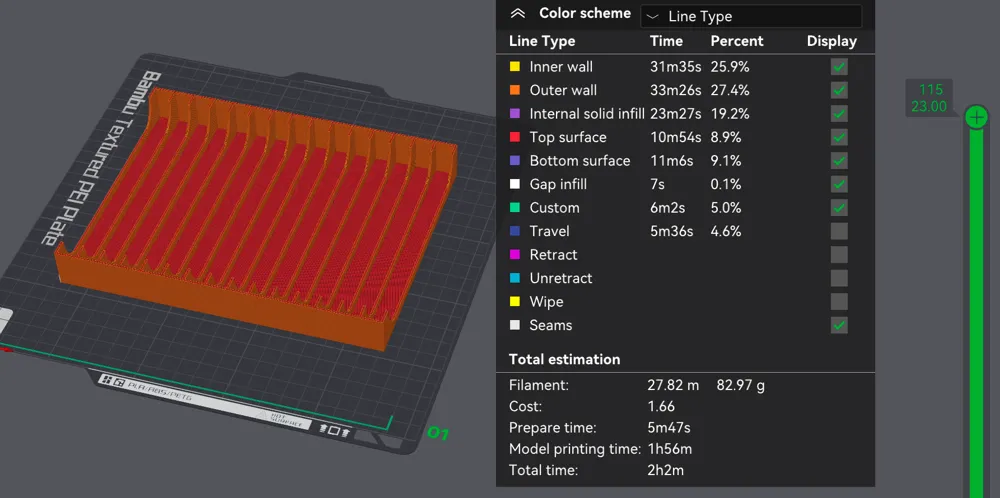
Task: Click the vertical green layer slider track
Action: 977,320
